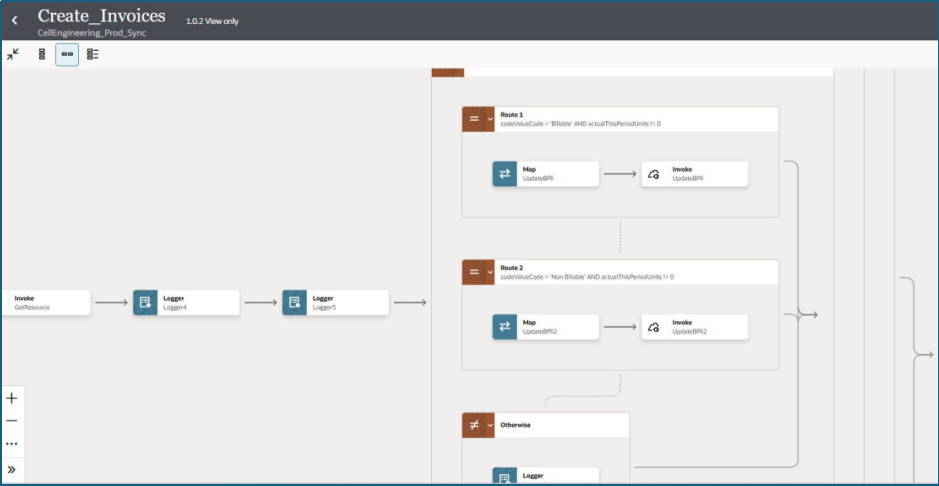Click the Otherwise not-equal icon

pyautogui.click(x=474, y=425)
